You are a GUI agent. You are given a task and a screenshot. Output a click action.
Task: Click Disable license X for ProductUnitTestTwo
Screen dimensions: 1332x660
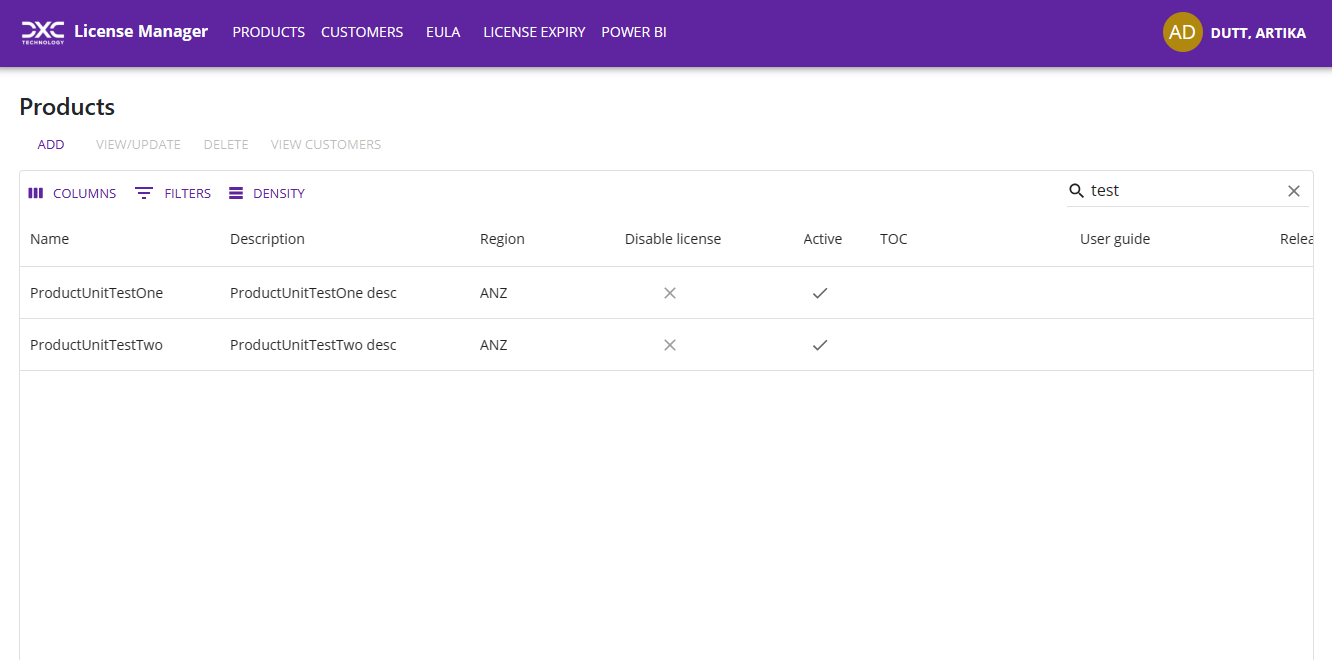670,345
